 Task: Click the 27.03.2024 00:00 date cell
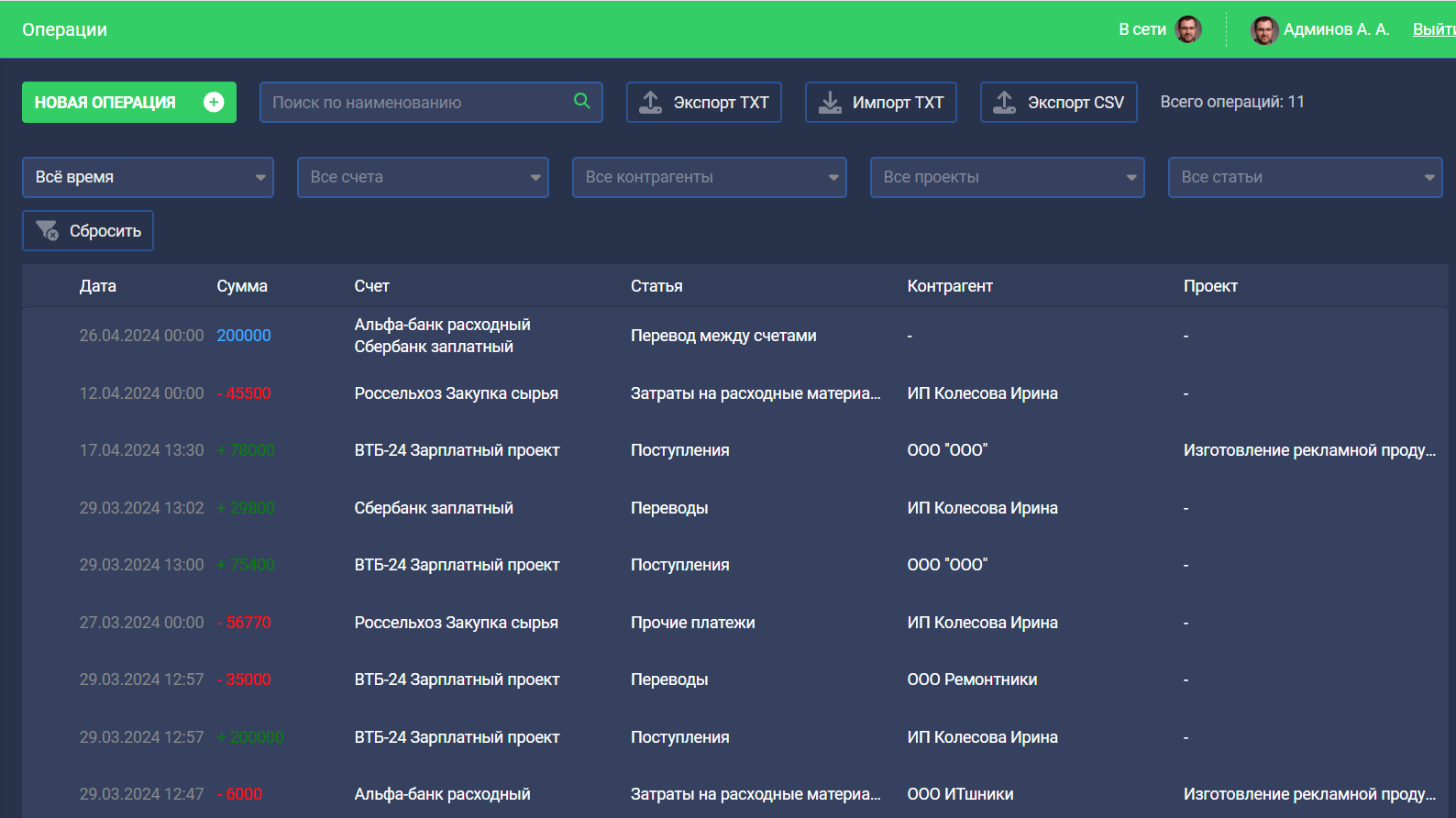[x=141, y=623]
